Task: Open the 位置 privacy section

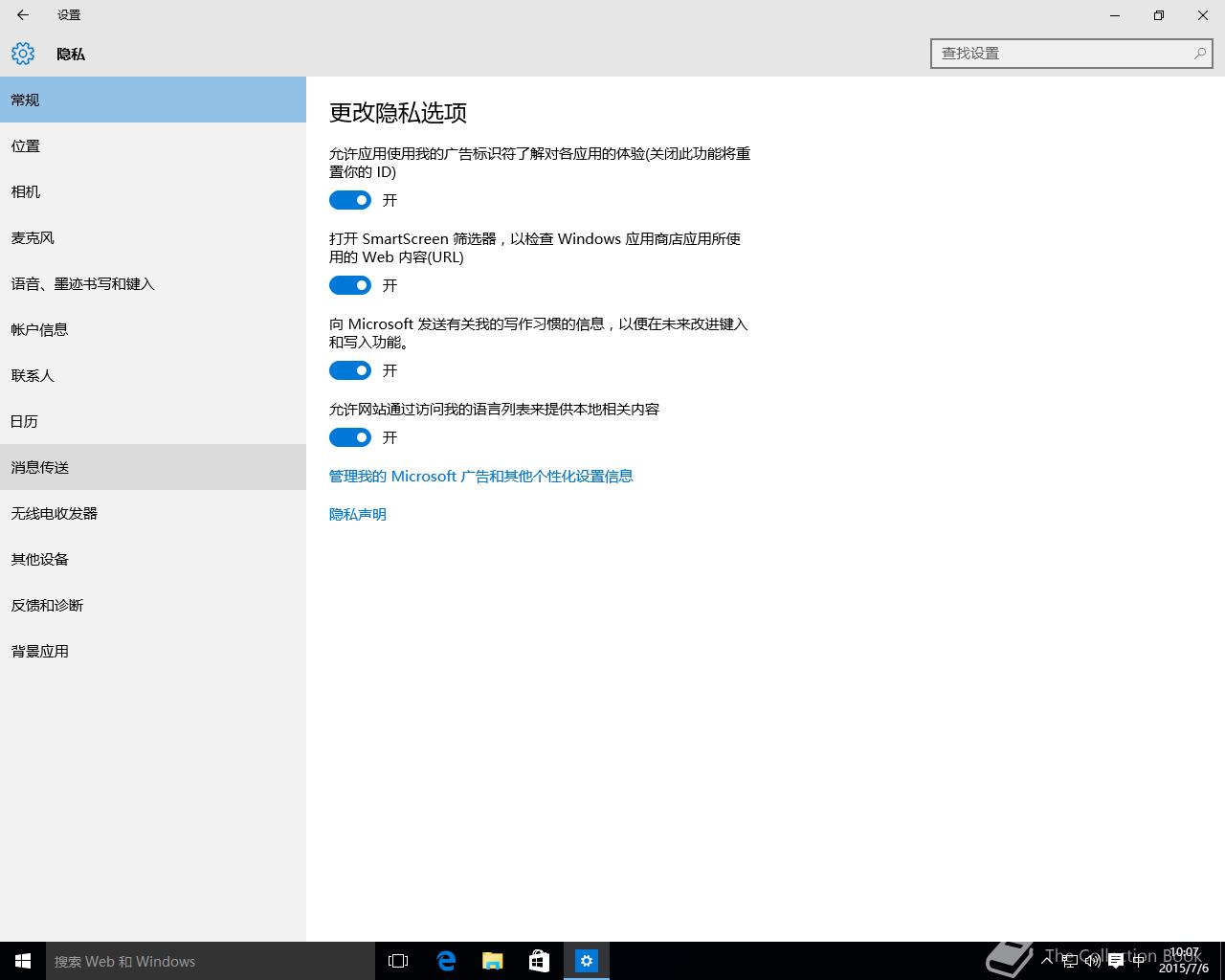Action: (153, 145)
